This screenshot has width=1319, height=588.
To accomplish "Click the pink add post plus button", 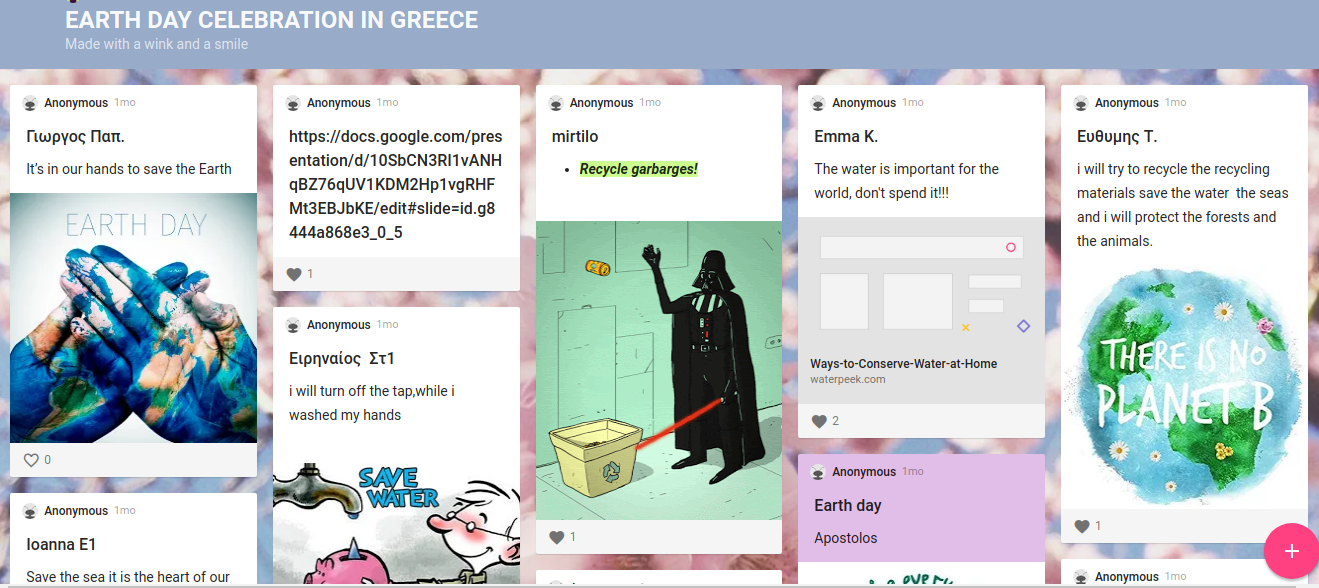I will tap(1291, 551).
